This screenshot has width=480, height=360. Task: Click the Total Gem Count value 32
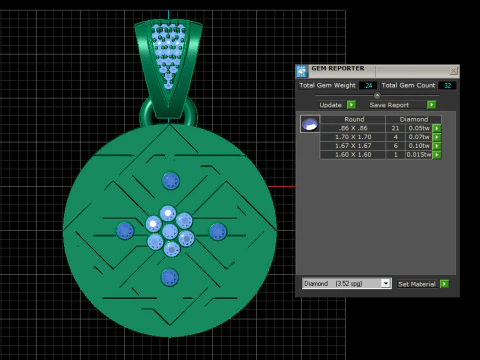447,85
